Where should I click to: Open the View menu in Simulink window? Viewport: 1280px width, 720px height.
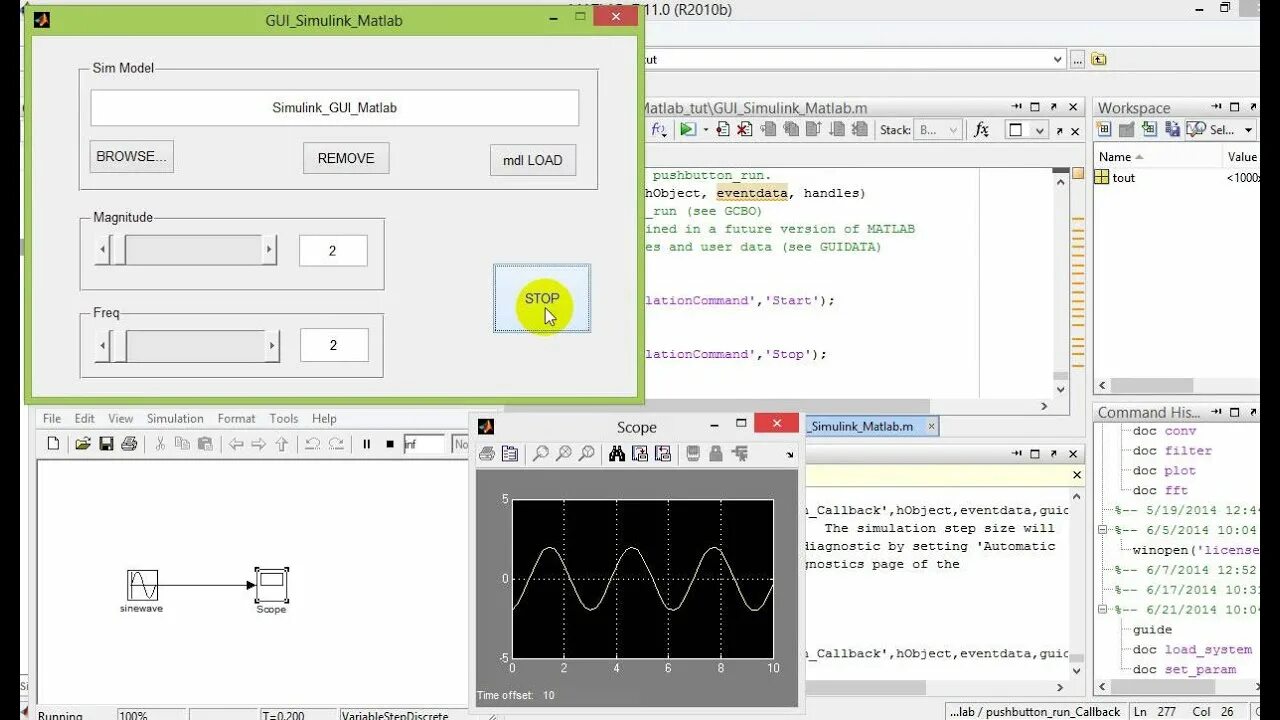(x=121, y=419)
